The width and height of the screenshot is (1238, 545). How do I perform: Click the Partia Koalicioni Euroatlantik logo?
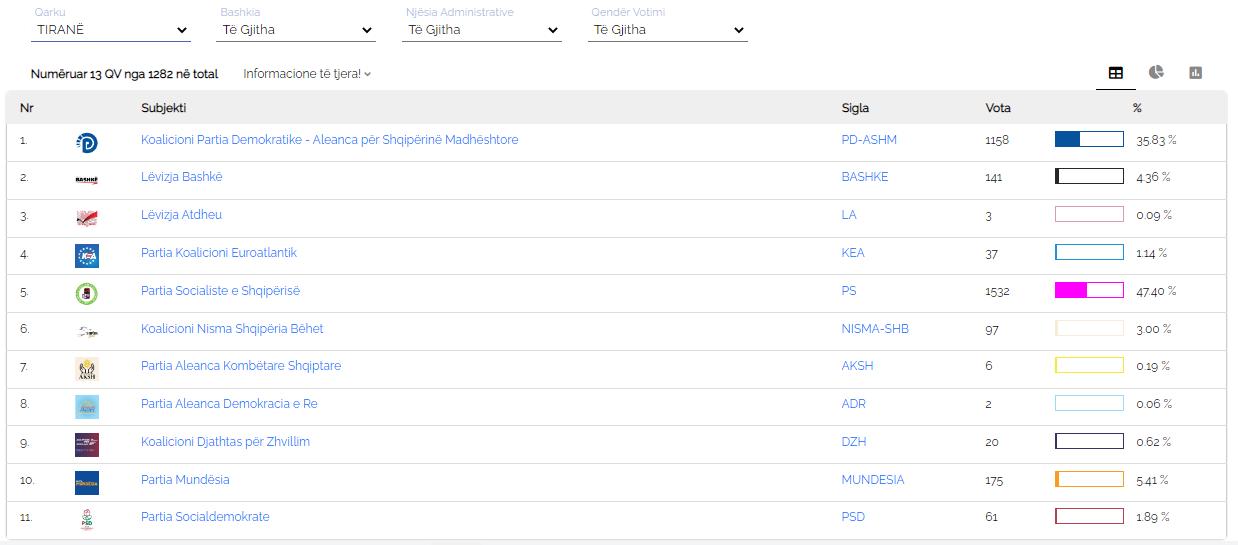pyautogui.click(x=87, y=256)
